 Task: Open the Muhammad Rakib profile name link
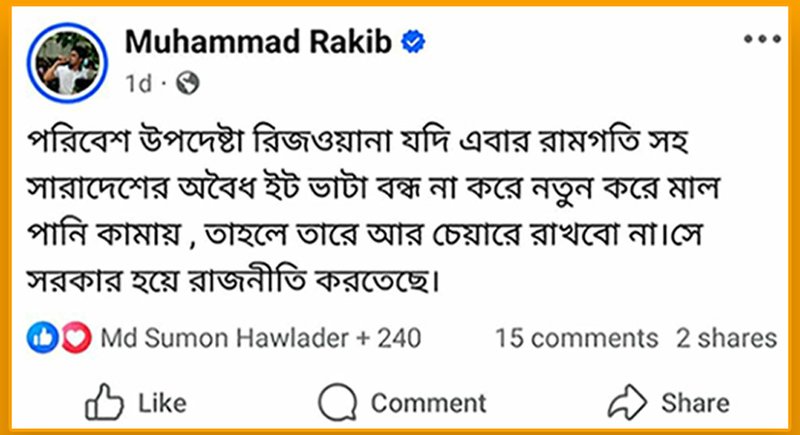pos(259,42)
